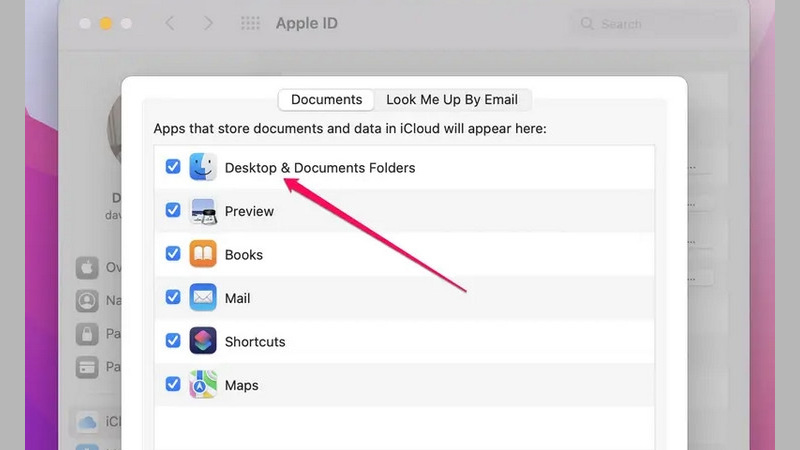This screenshot has width=800, height=450.
Task: Go forward with the right chevron
Action: pyautogui.click(x=208, y=23)
